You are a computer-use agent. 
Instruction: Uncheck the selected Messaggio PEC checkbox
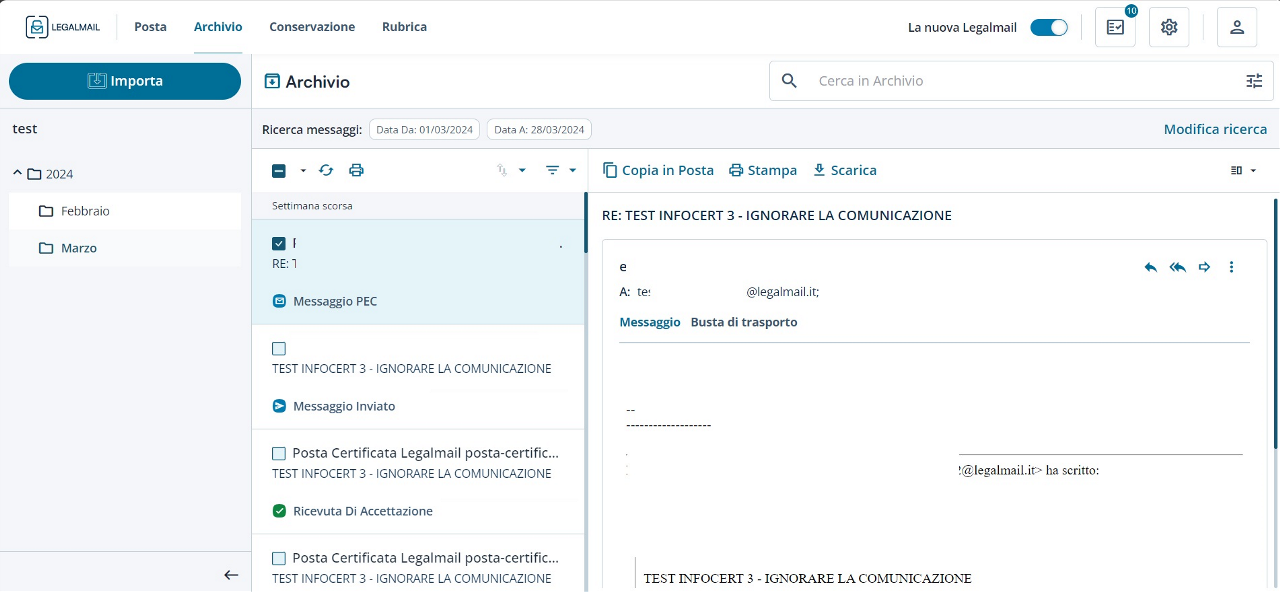point(279,243)
